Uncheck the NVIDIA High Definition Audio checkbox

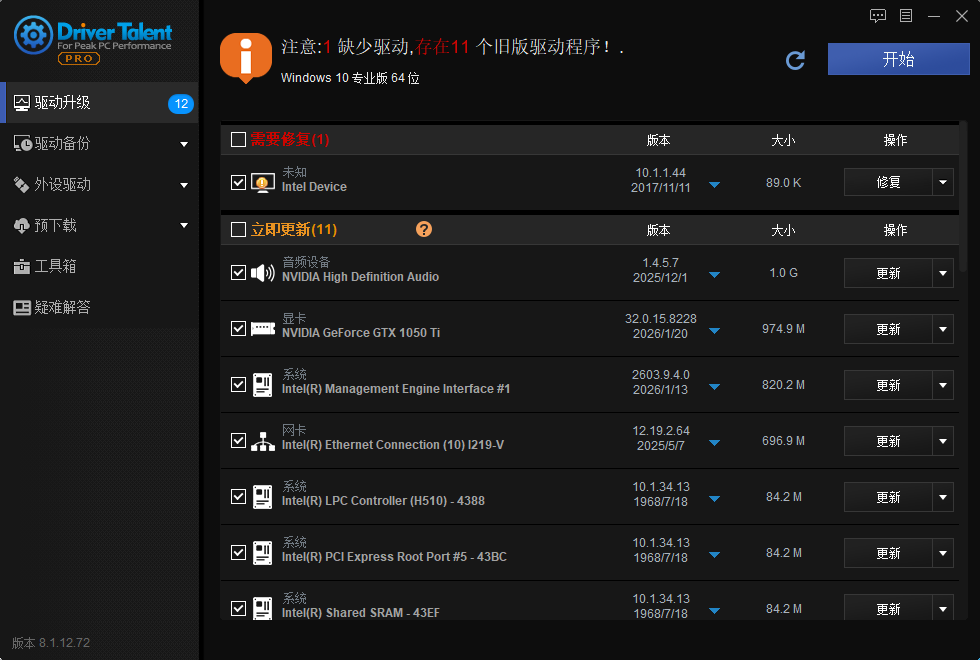238,272
